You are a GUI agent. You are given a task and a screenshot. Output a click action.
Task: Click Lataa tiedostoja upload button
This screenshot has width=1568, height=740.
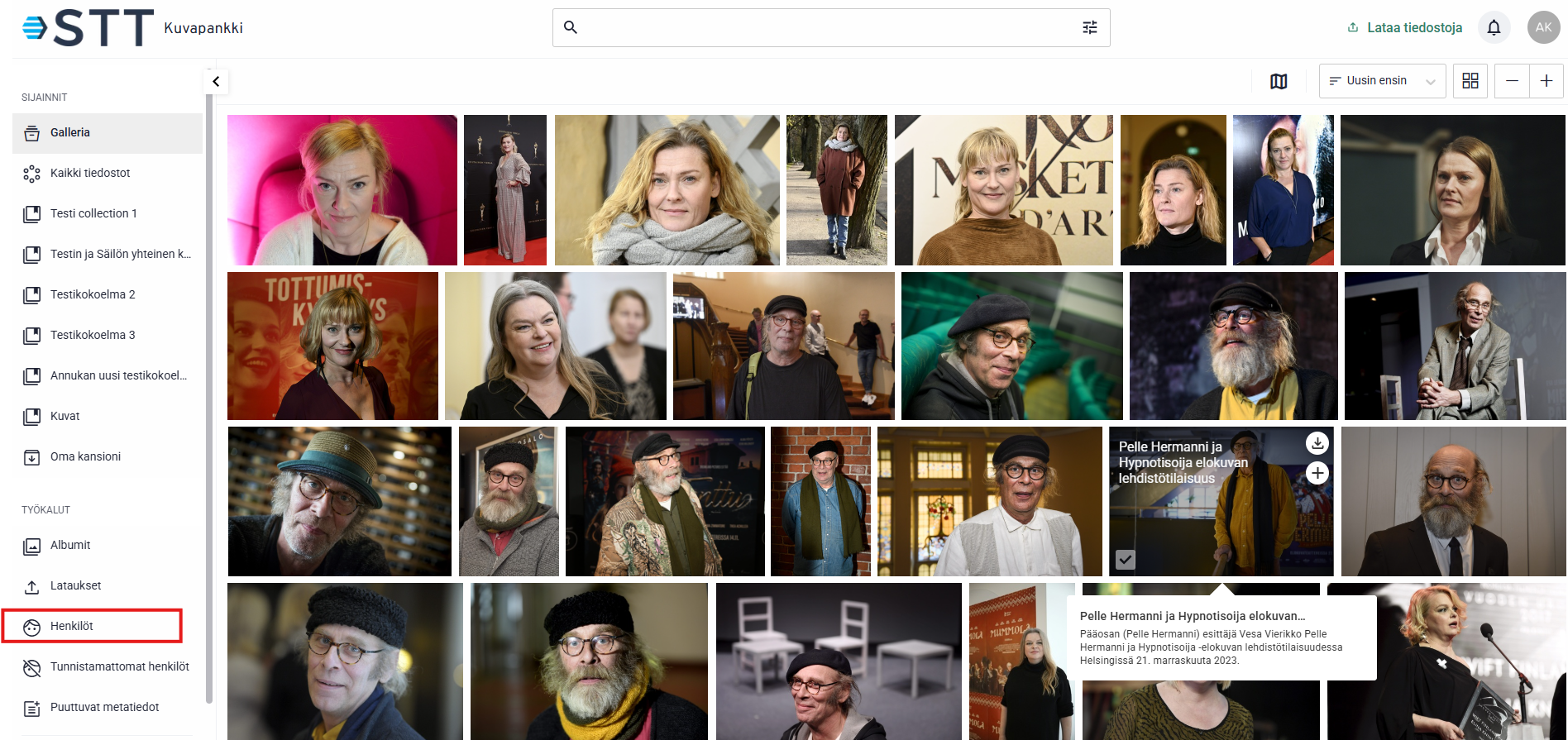click(x=1404, y=27)
